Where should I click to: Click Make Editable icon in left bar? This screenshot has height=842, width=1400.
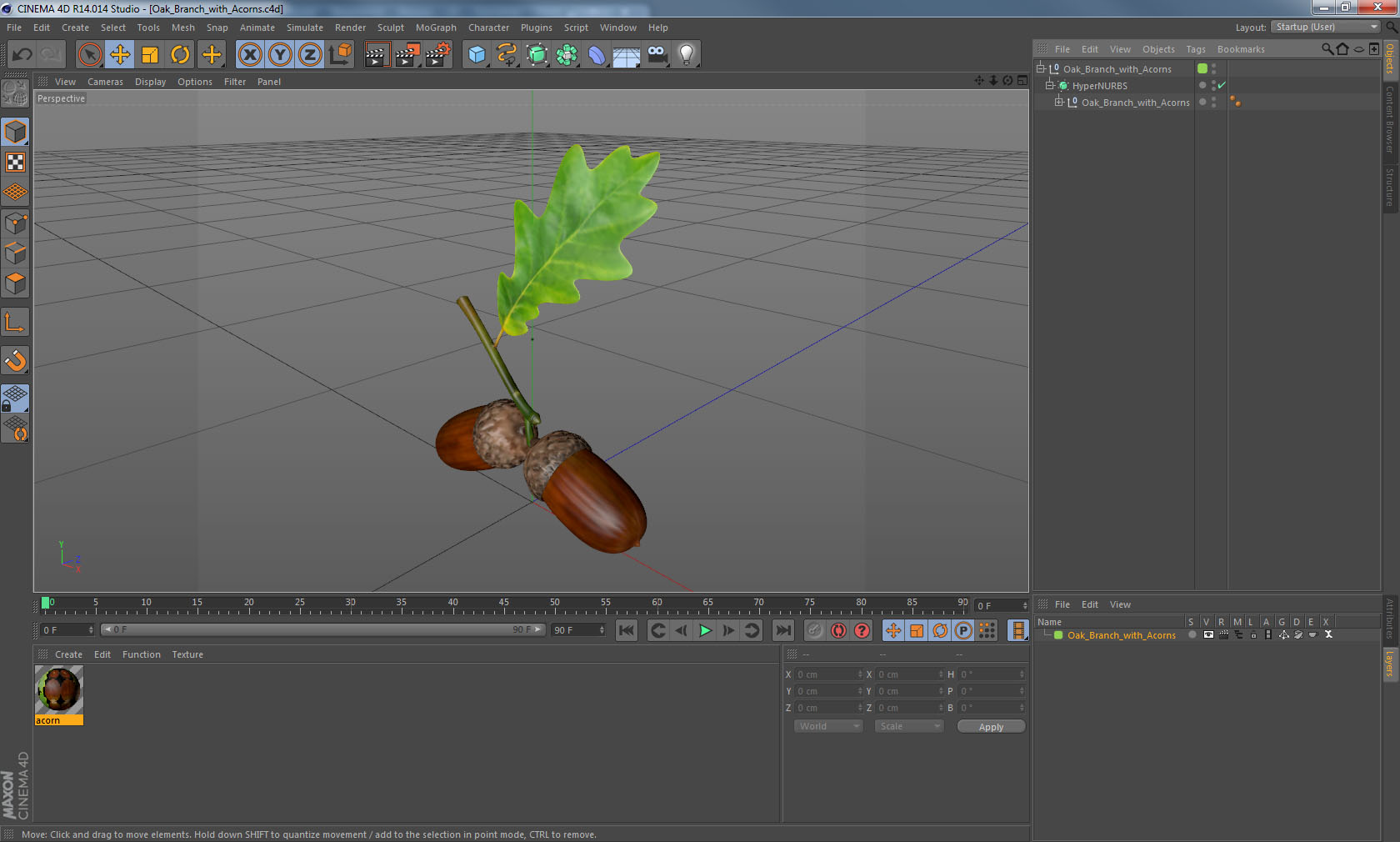point(15,93)
